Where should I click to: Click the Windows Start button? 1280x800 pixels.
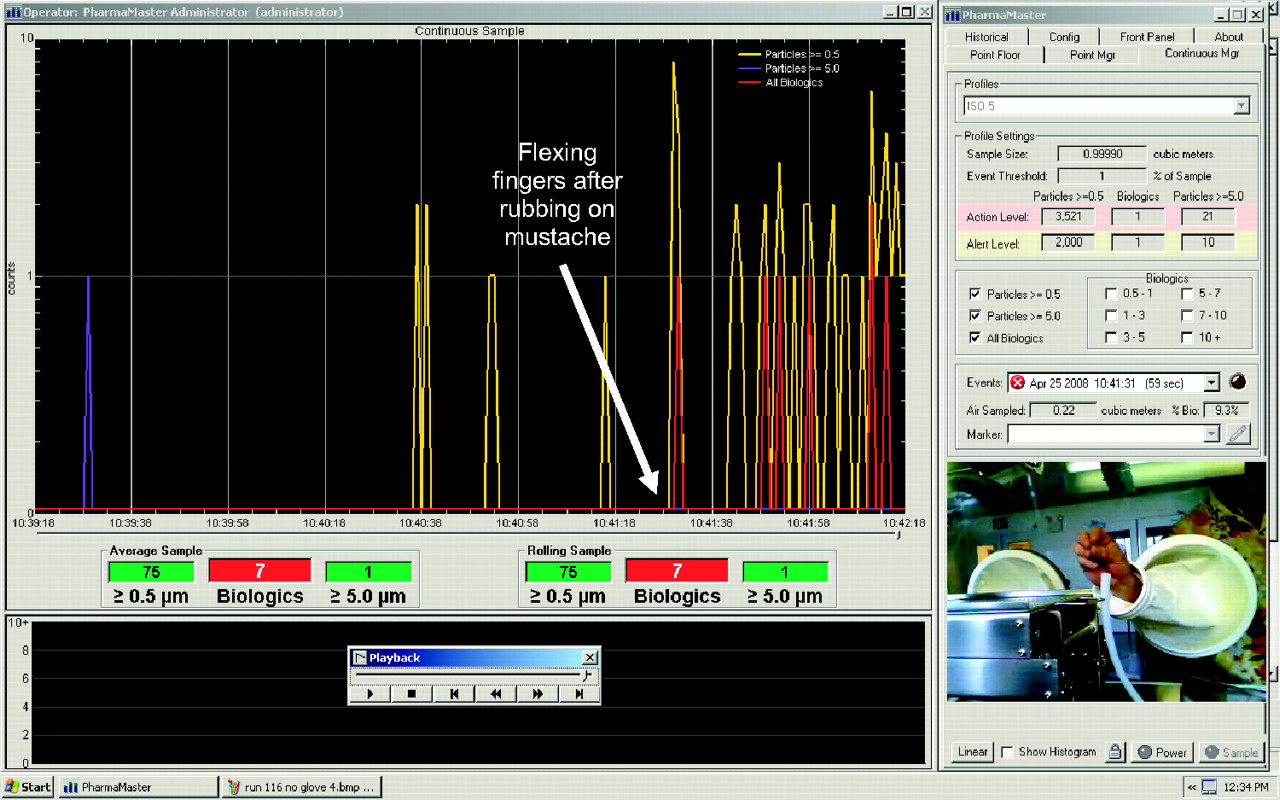pyautogui.click(x=28, y=787)
